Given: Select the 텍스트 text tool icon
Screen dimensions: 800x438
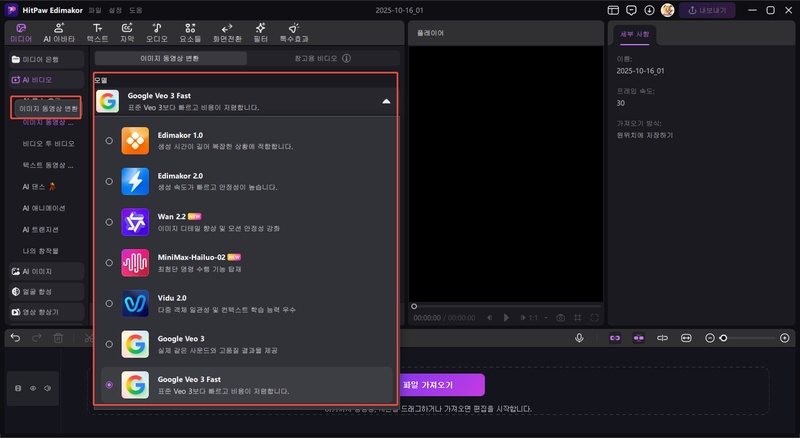Looking at the screenshot, I should click(97, 32).
